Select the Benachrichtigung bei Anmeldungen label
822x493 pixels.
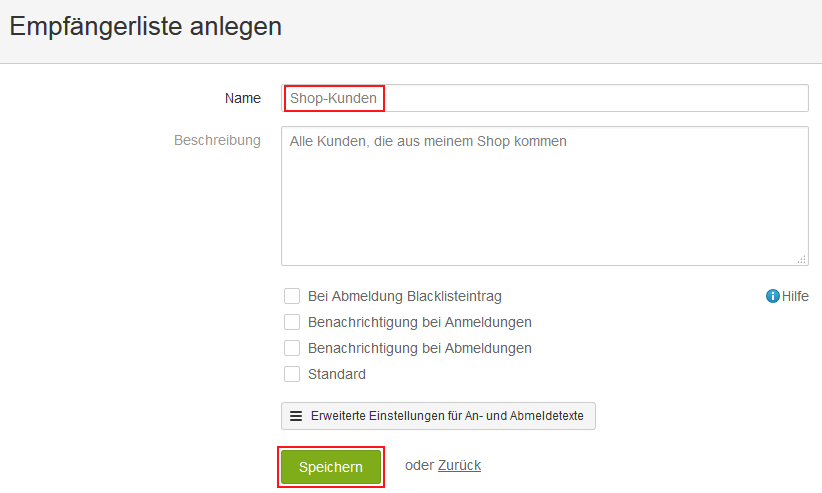(x=420, y=322)
